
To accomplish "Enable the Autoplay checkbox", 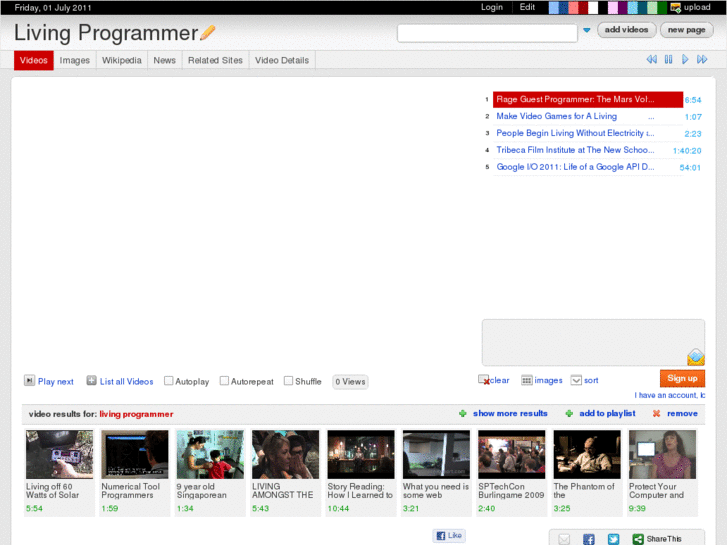I will point(169,381).
